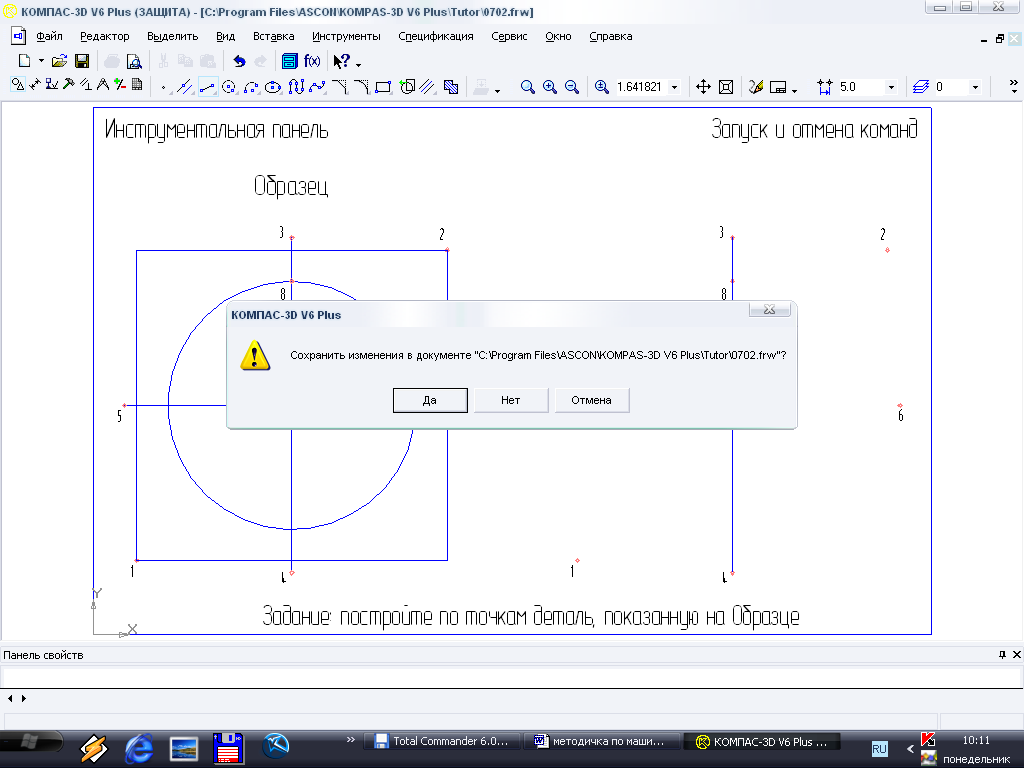Open the Инструменты menu
Screen dimensions: 1024x768
click(346, 37)
